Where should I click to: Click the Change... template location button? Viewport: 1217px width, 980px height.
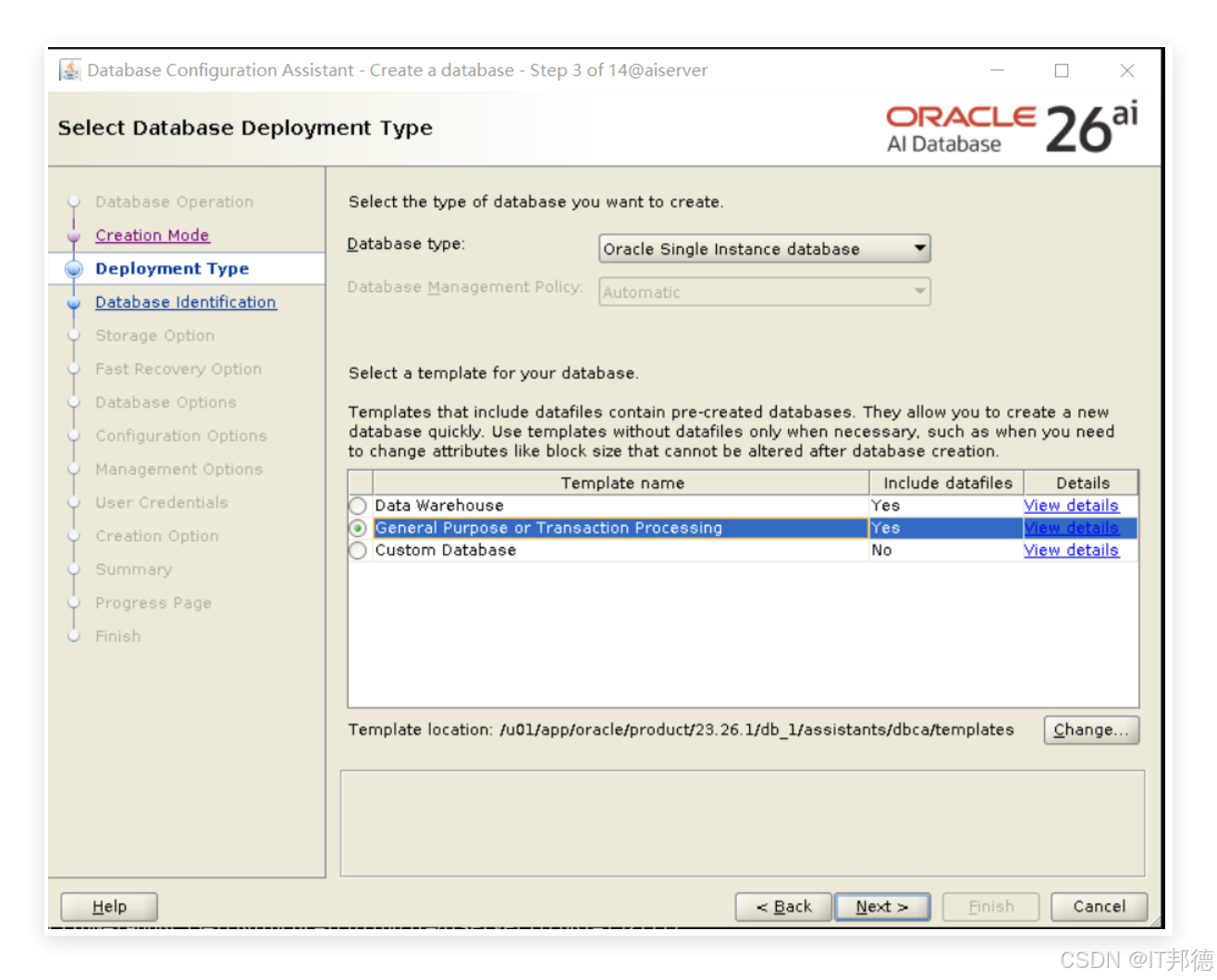point(1091,729)
